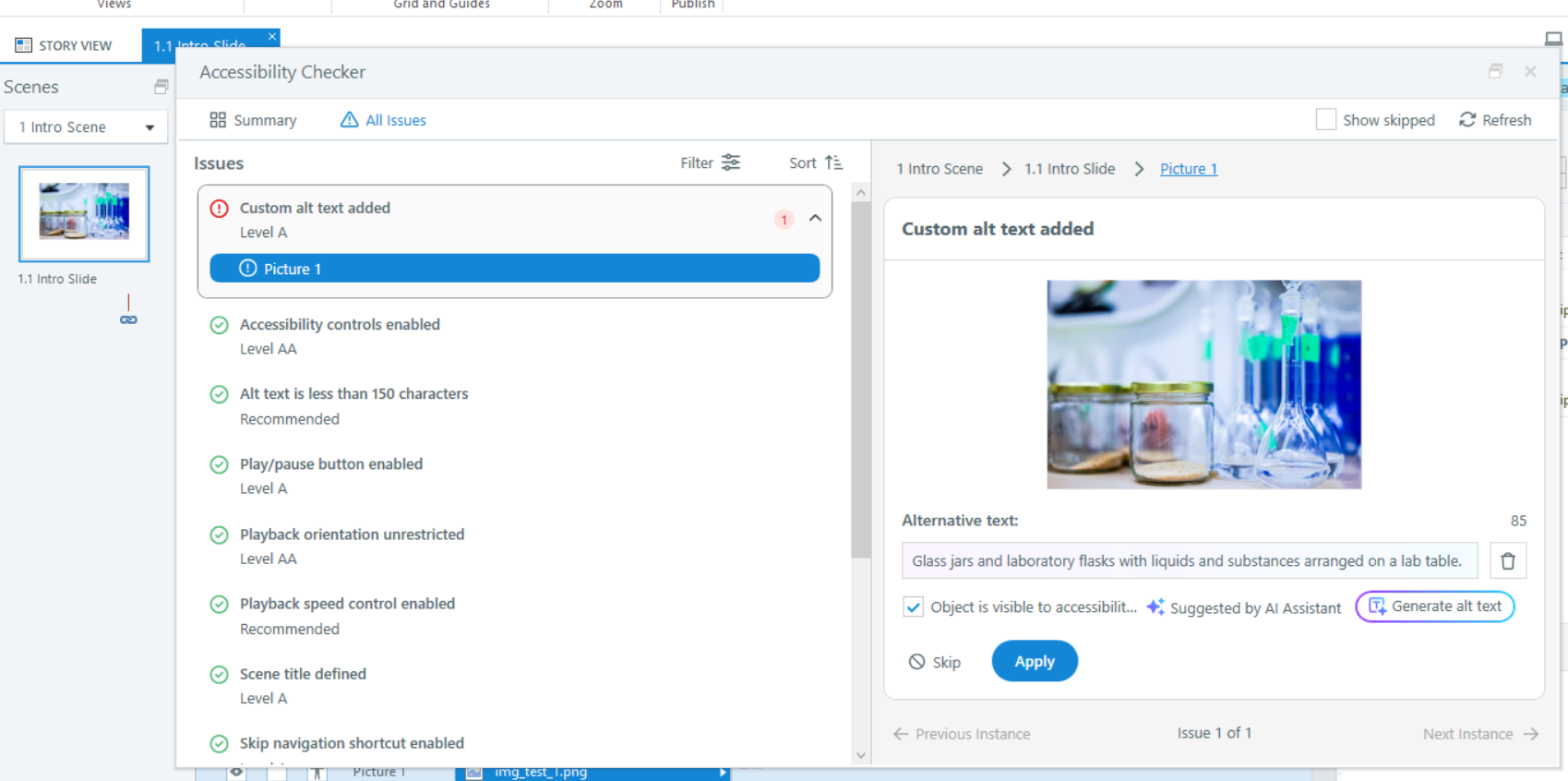The width and height of the screenshot is (1568, 781).
Task: Undock the Scenes panel
Action: click(x=161, y=87)
